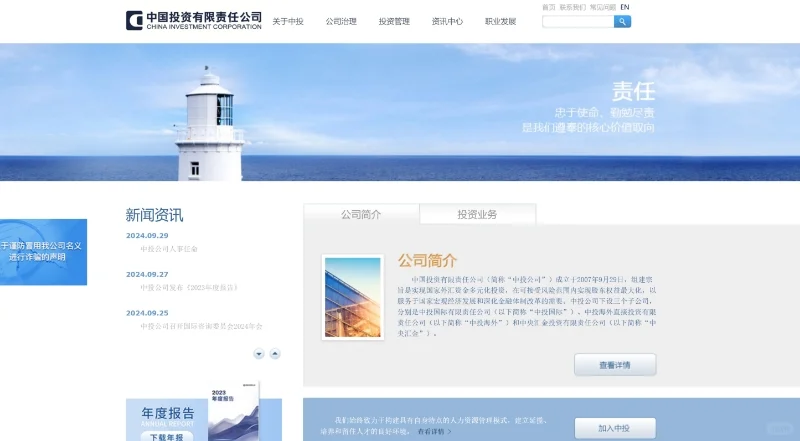This screenshot has height=441, width=800.
Task: Open the 联系我们 contact link
Action: coord(572,7)
